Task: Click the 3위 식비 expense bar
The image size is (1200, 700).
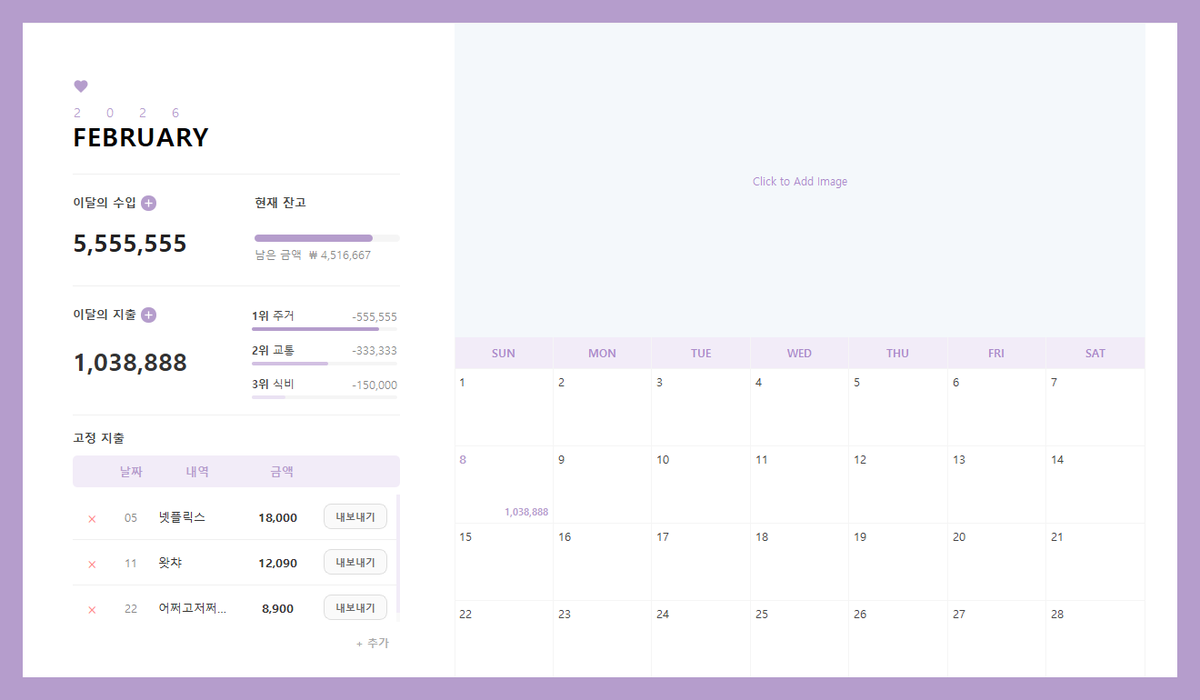Action: (324, 397)
